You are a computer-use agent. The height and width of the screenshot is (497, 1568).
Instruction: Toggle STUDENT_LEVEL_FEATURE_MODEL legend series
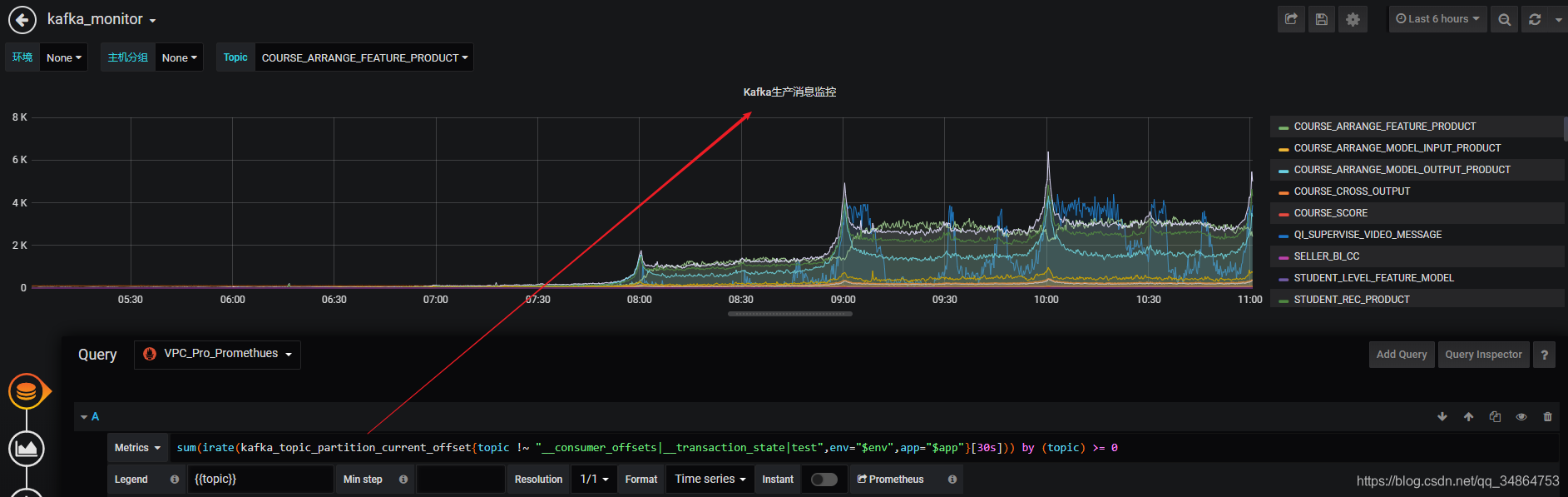click(x=1373, y=278)
